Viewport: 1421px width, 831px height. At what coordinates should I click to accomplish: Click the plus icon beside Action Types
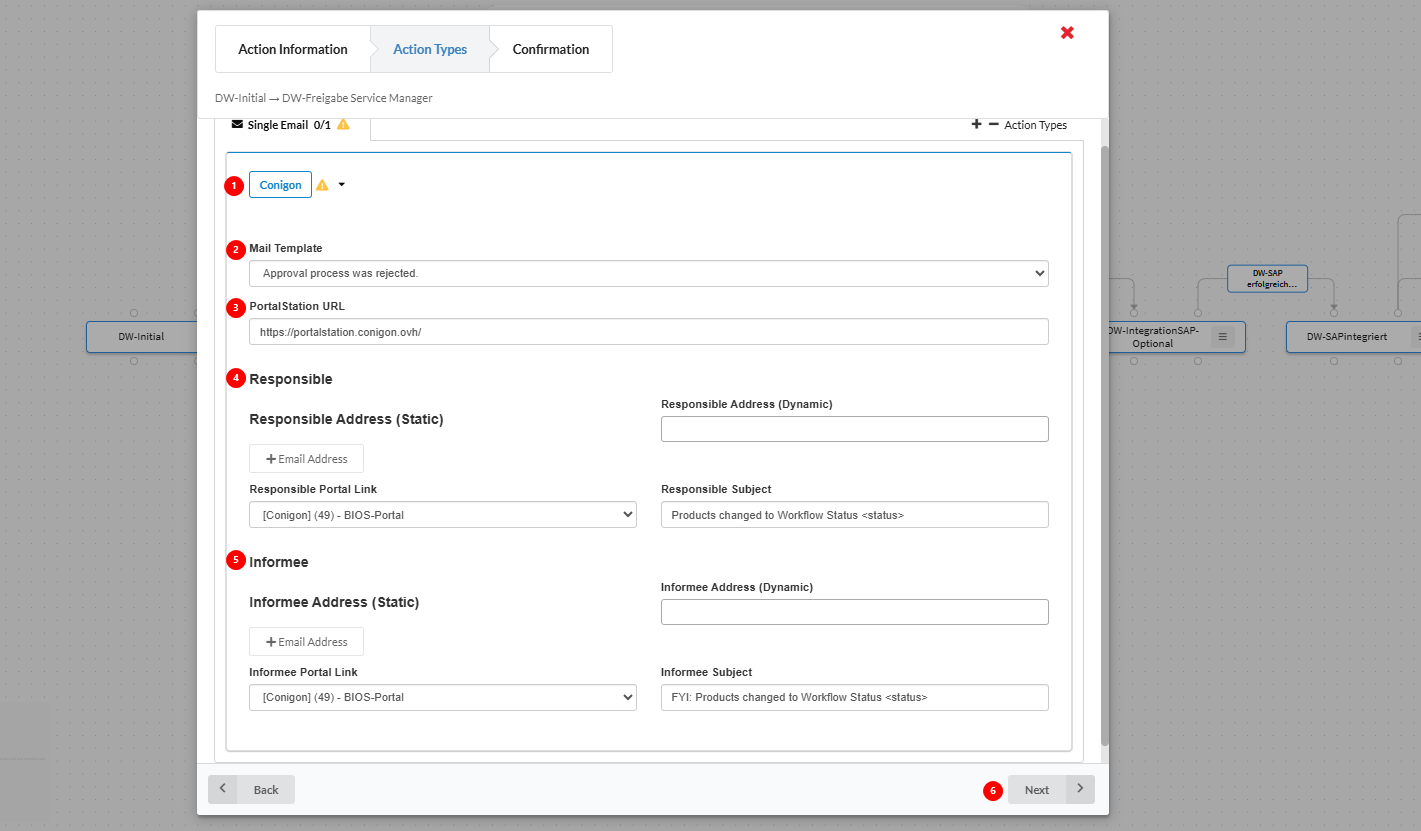click(976, 124)
